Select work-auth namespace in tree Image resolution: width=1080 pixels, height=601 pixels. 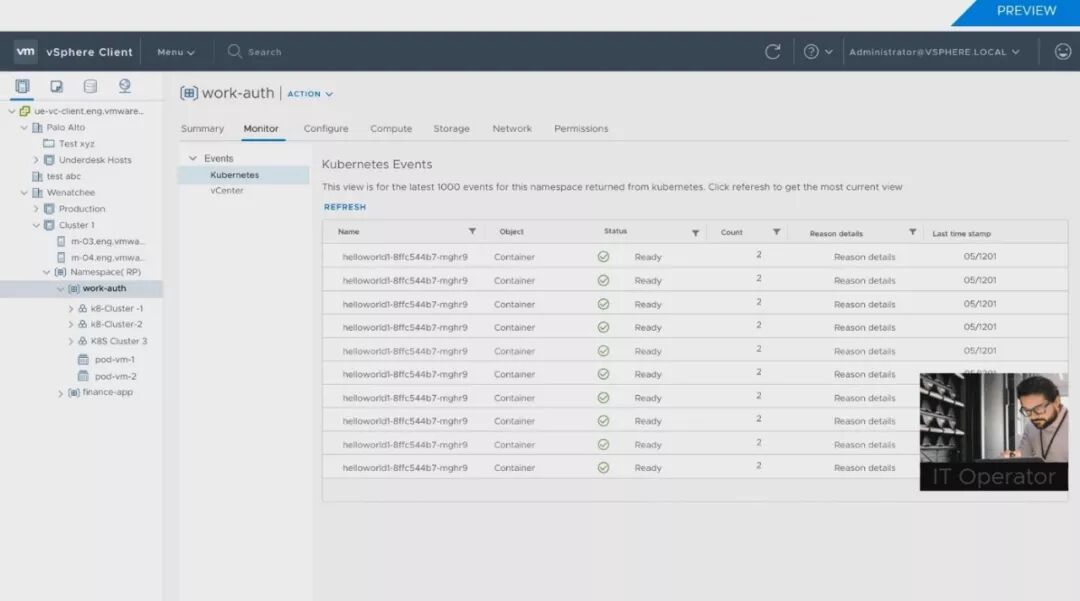tap(104, 288)
